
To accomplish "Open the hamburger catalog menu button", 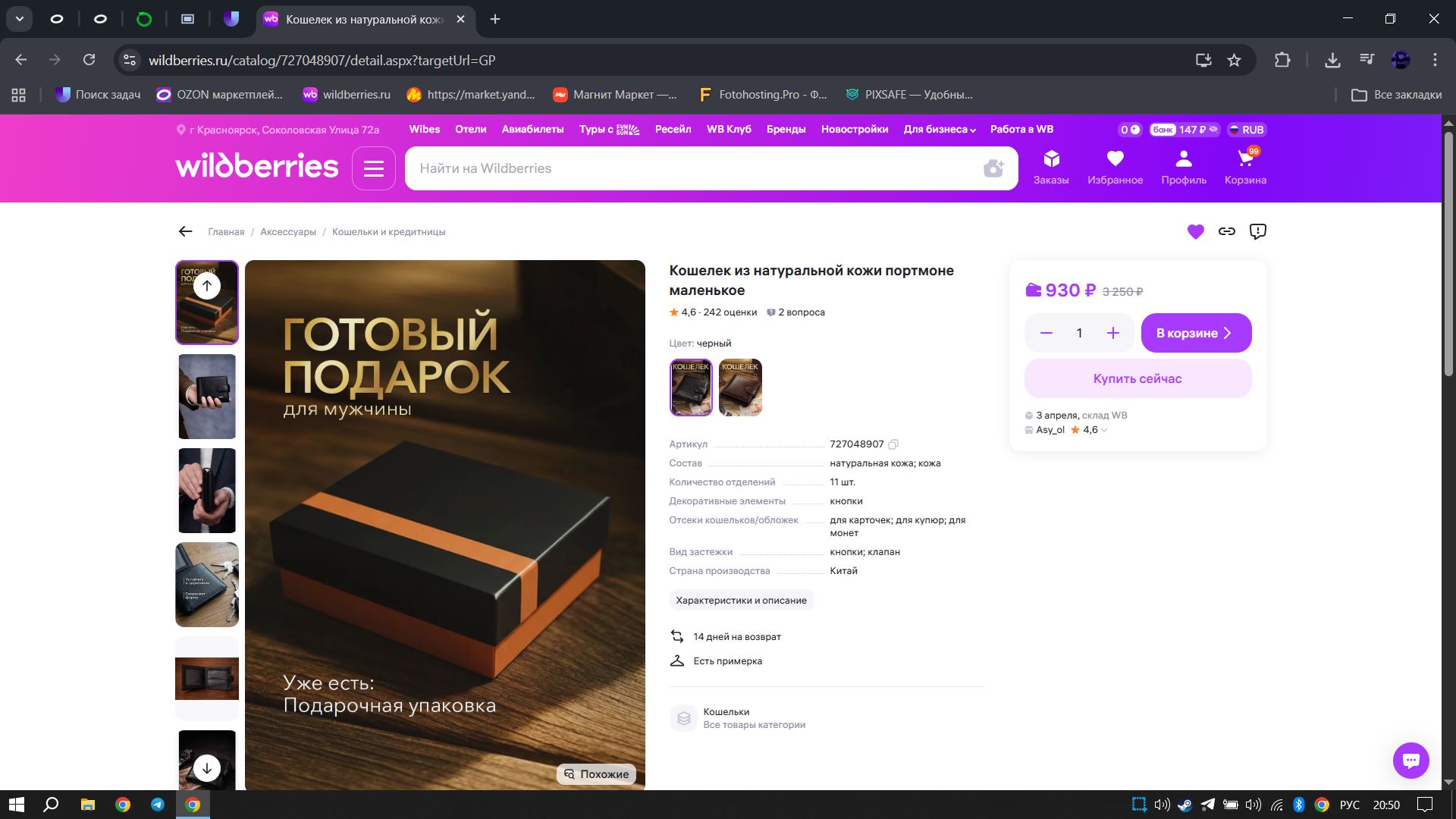I will click(x=373, y=168).
